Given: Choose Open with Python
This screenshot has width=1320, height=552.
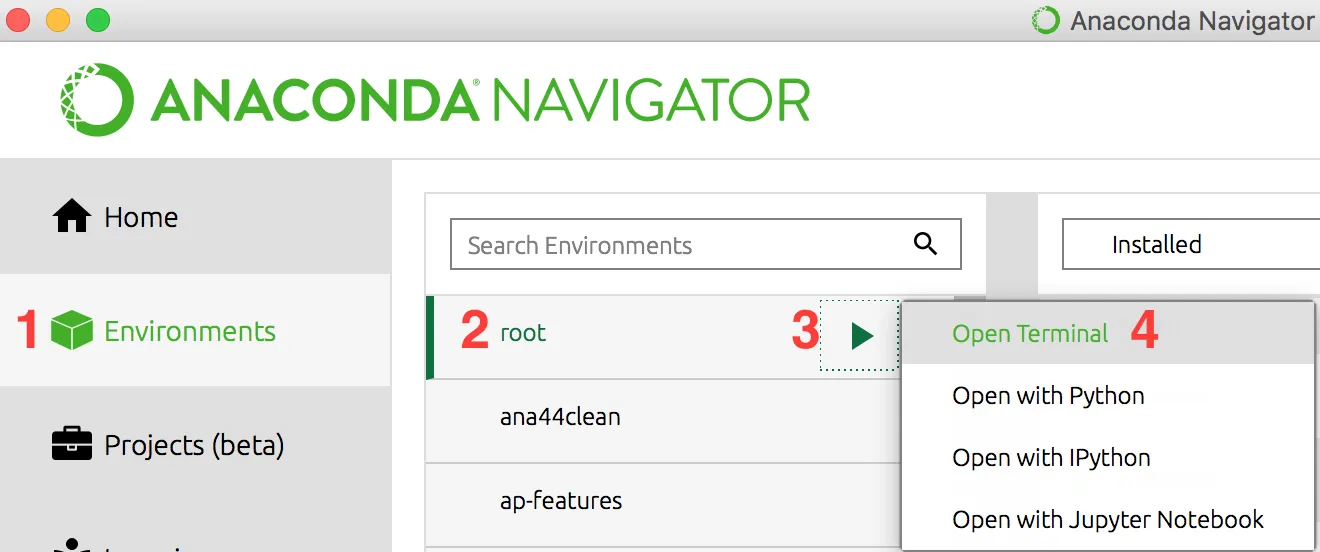Looking at the screenshot, I should point(1048,396).
